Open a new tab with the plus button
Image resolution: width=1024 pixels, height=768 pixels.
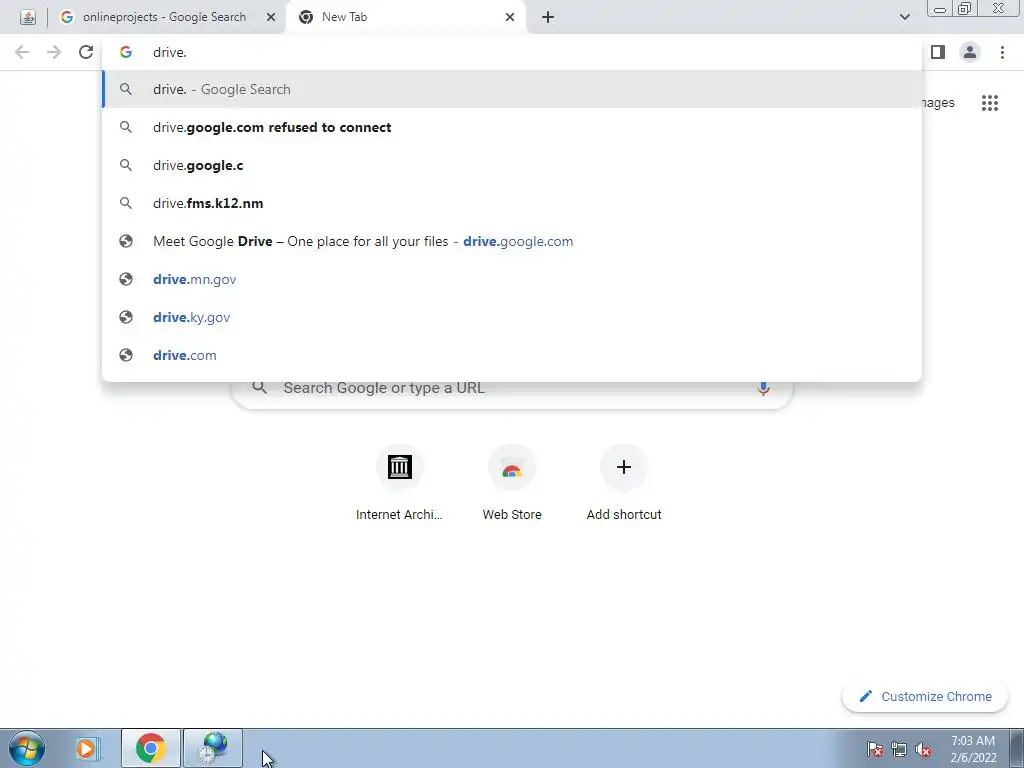coord(548,17)
